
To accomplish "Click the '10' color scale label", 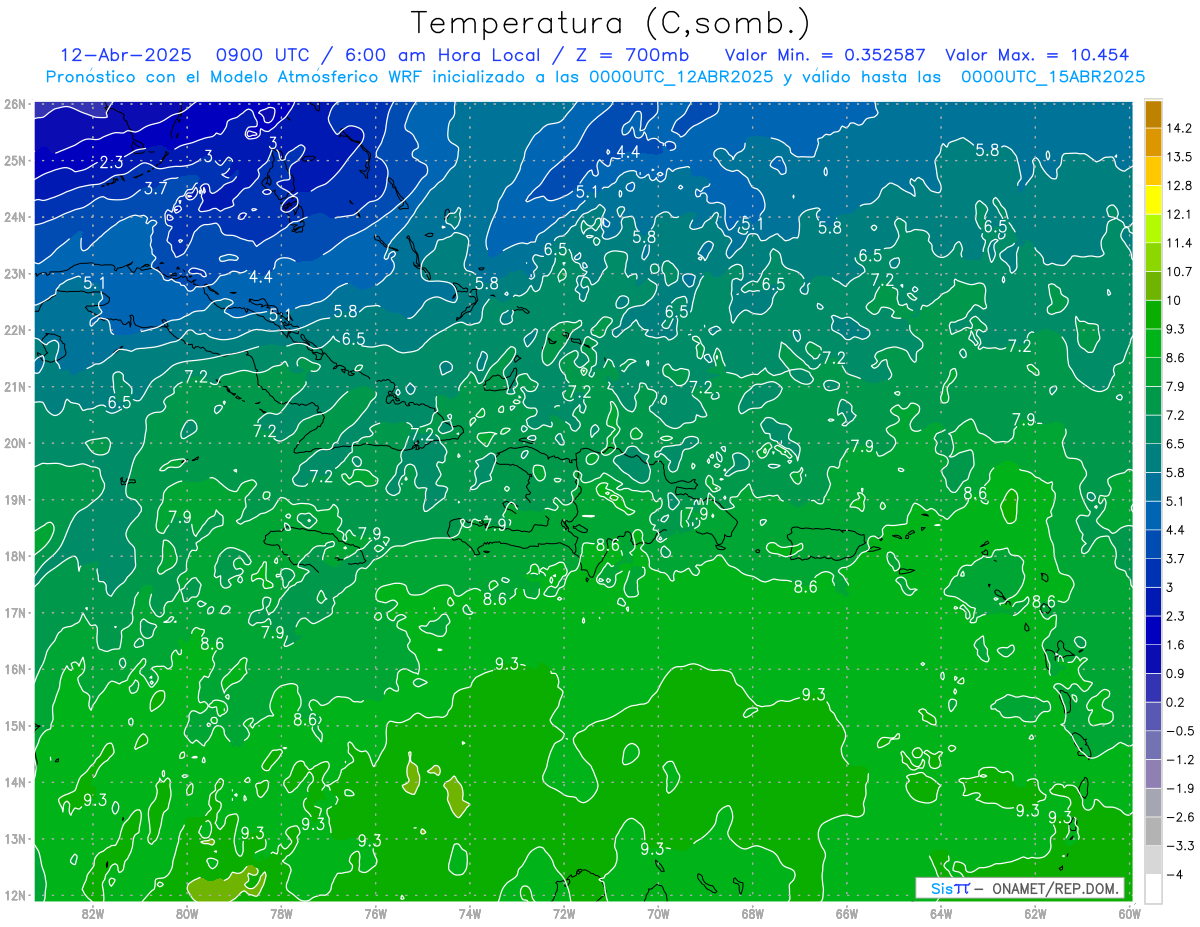I will click(1174, 300).
